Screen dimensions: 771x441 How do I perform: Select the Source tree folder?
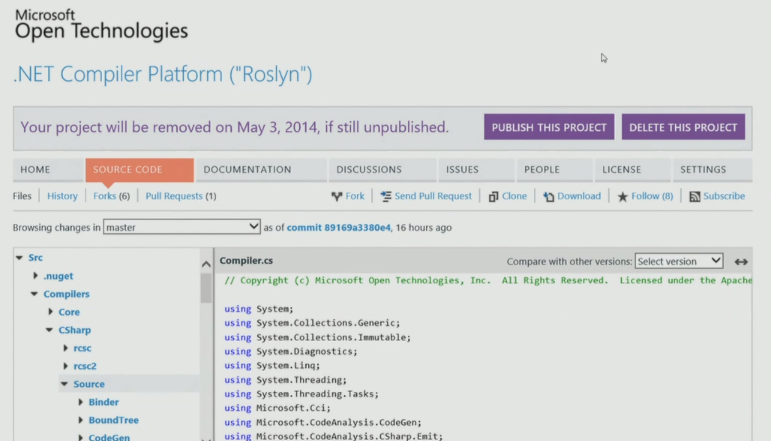point(89,384)
